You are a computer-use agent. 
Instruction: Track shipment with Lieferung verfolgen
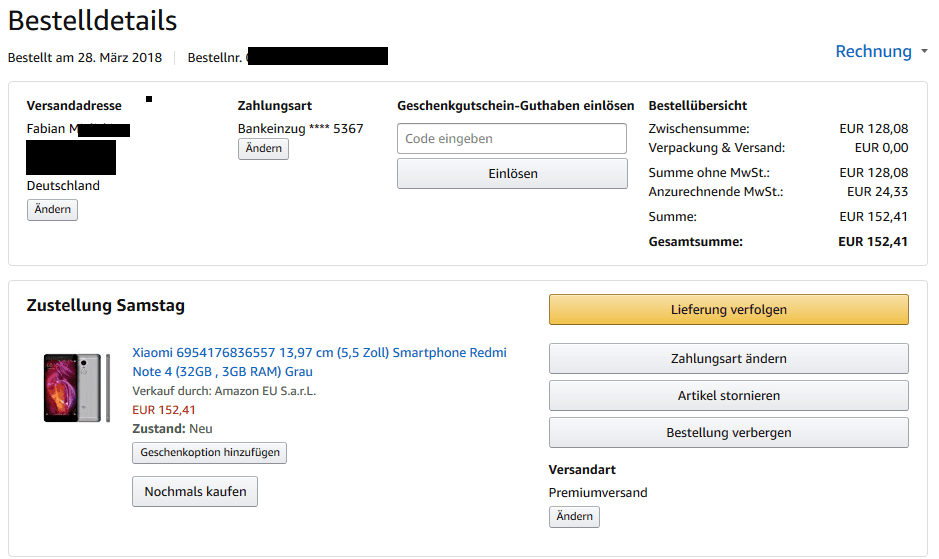(729, 310)
